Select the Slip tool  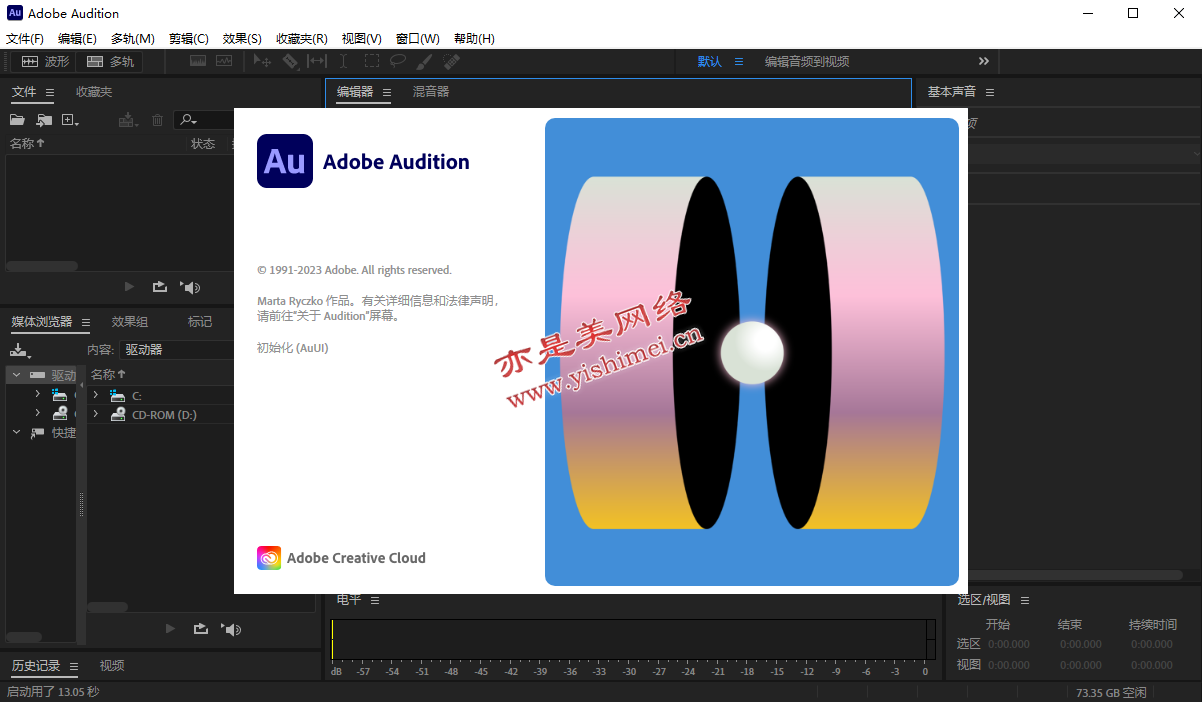click(x=316, y=61)
